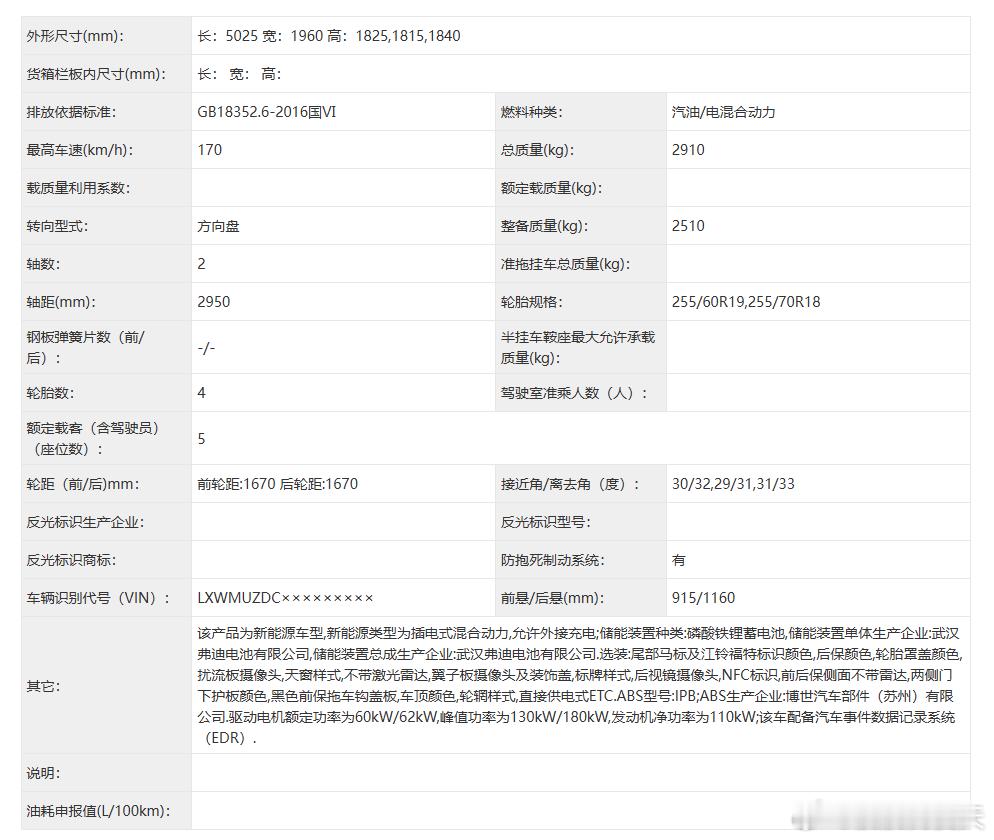This screenshot has width=994, height=840.
Task: Select the 整备质量(kg) label
Action: 544,226
